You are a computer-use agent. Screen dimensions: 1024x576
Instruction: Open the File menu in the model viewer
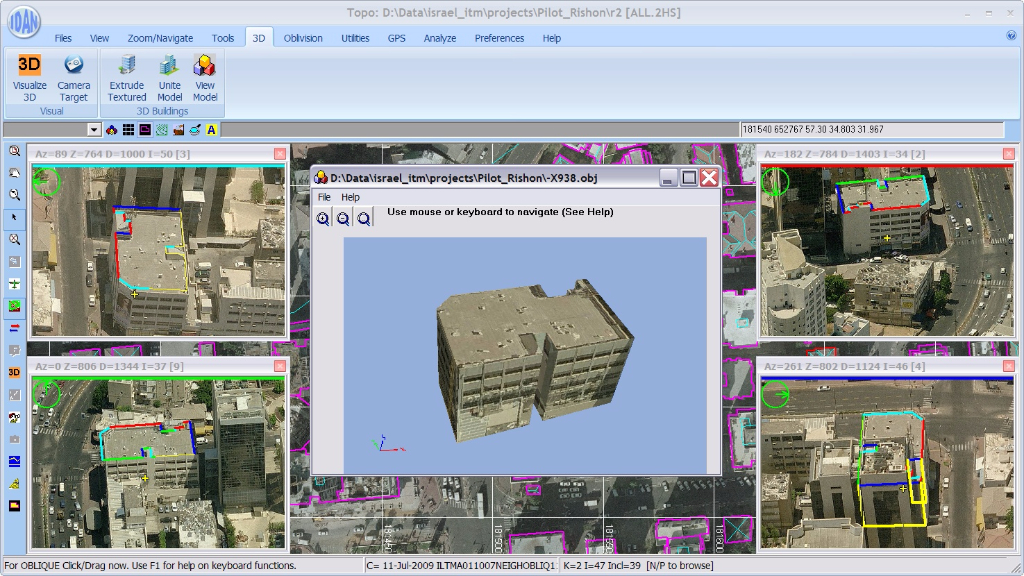tap(324, 197)
